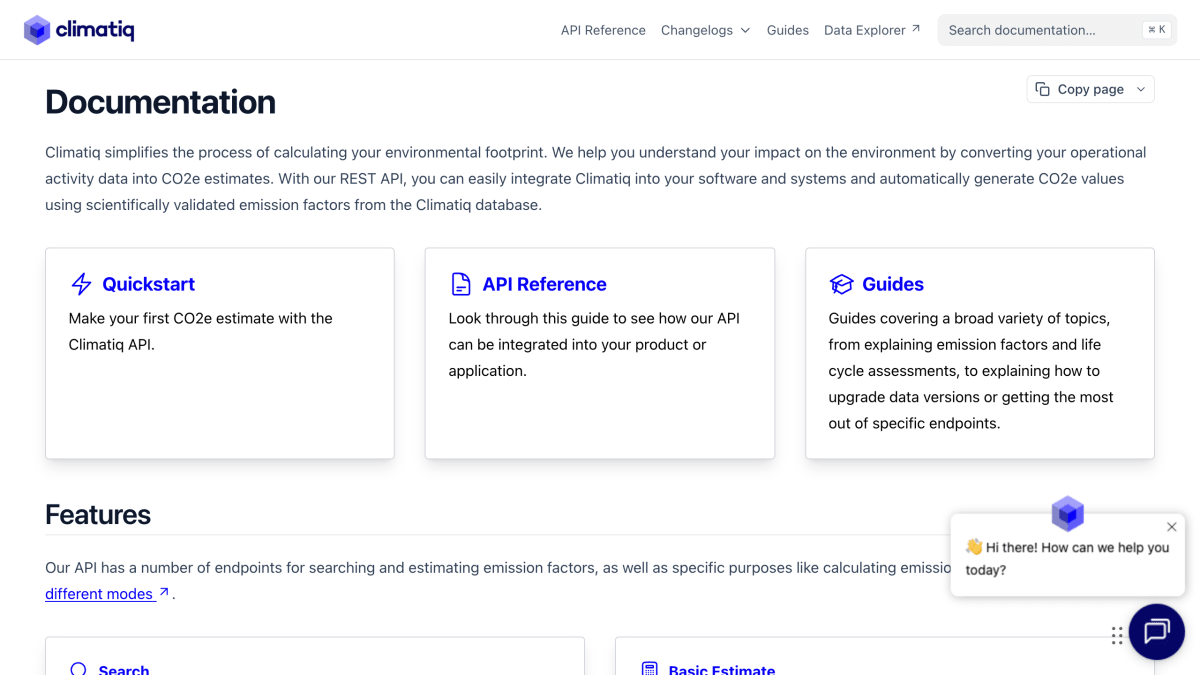The image size is (1200, 675).
Task: Click the Features section heading
Action: 98,514
